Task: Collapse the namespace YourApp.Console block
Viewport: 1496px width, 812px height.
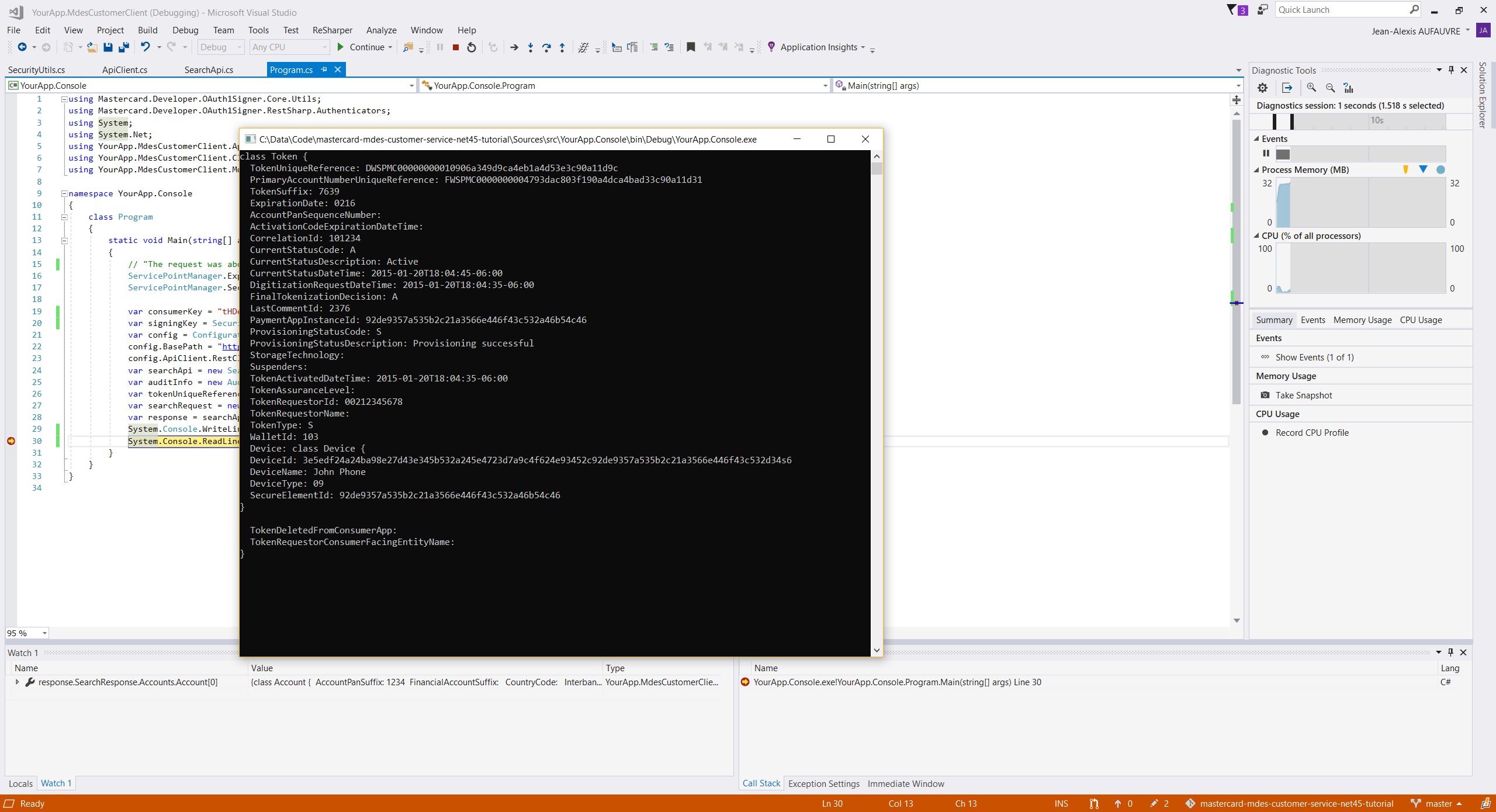Action: pyautogui.click(x=64, y=193)
